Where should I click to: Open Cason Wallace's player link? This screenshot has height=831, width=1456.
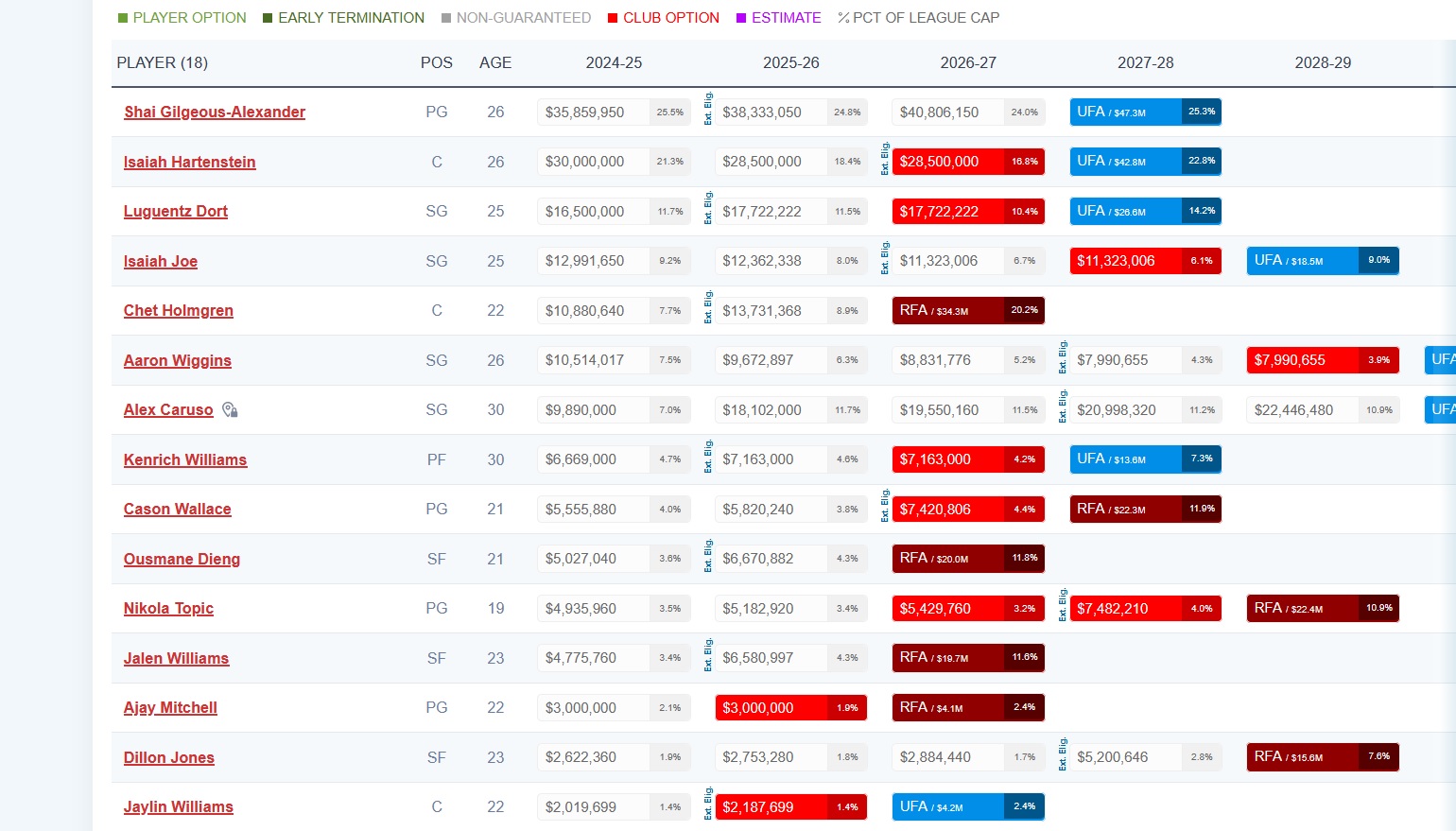(x=178, y=509)
